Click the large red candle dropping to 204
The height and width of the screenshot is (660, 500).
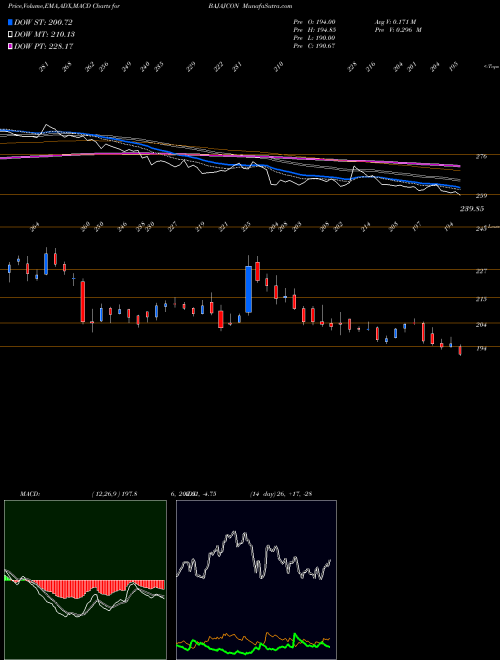pos(83,302)
